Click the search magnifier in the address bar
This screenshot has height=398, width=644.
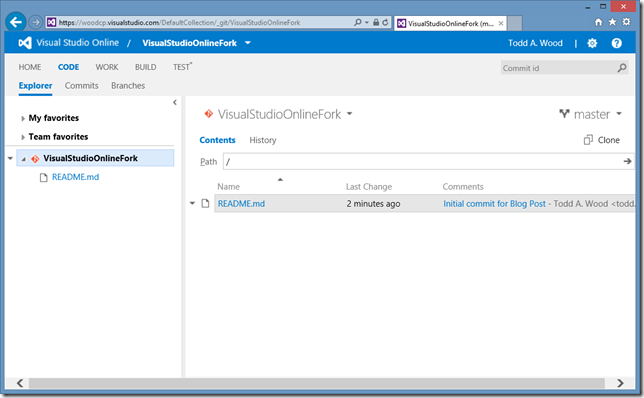point(358,22)
